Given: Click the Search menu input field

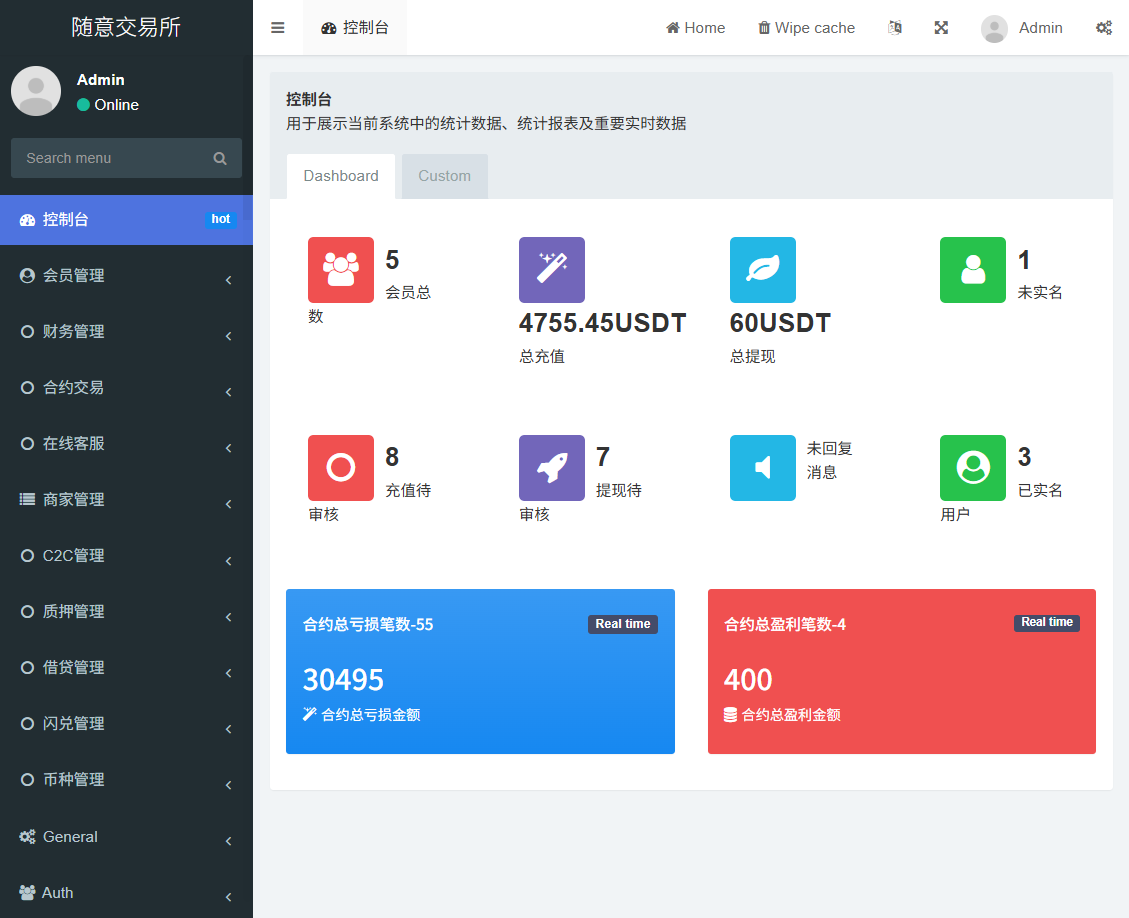Looking at the screenshot, I should coord(115,158).
